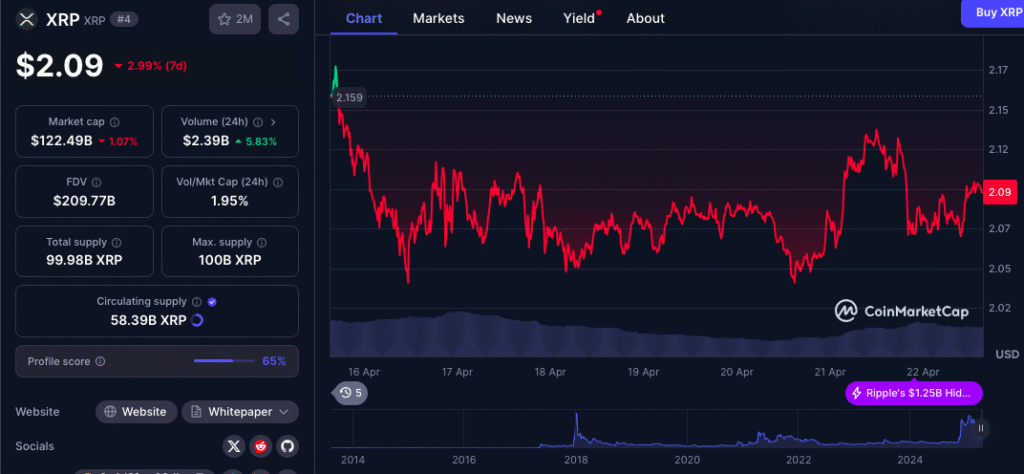Click the volume bars under the chart
The width and height of the screenshot is (1024, 474).
[656, 334]
